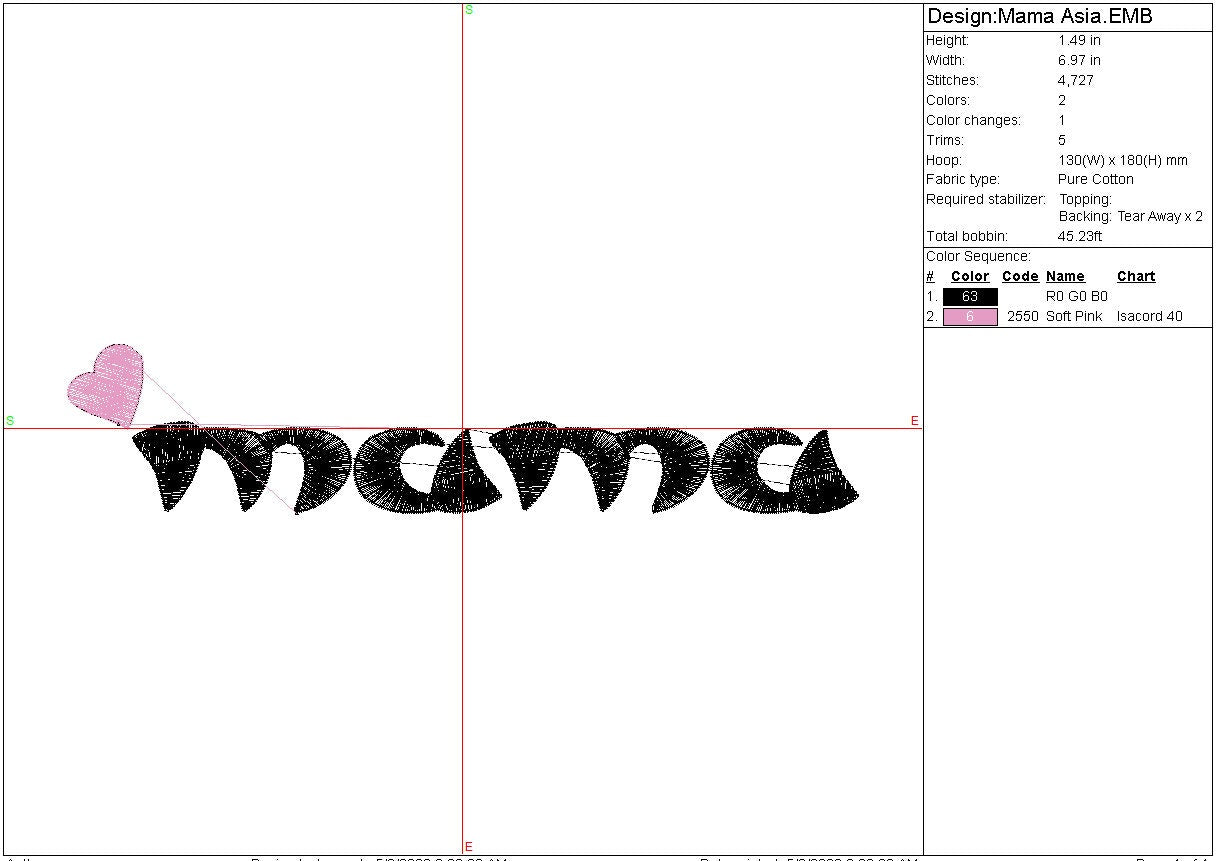Click the green S marker on left edge

tap(10, 421)
